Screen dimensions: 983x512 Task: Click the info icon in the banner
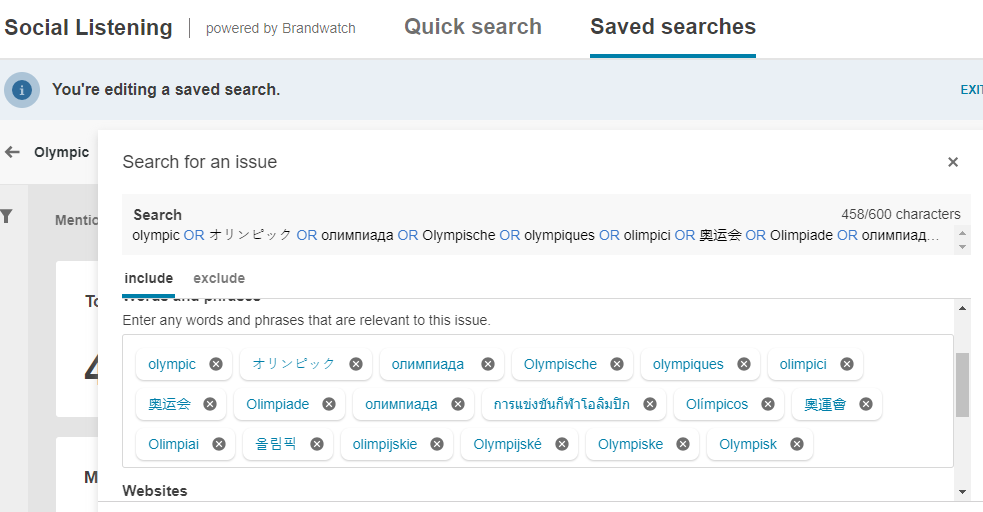click(22, 90)
